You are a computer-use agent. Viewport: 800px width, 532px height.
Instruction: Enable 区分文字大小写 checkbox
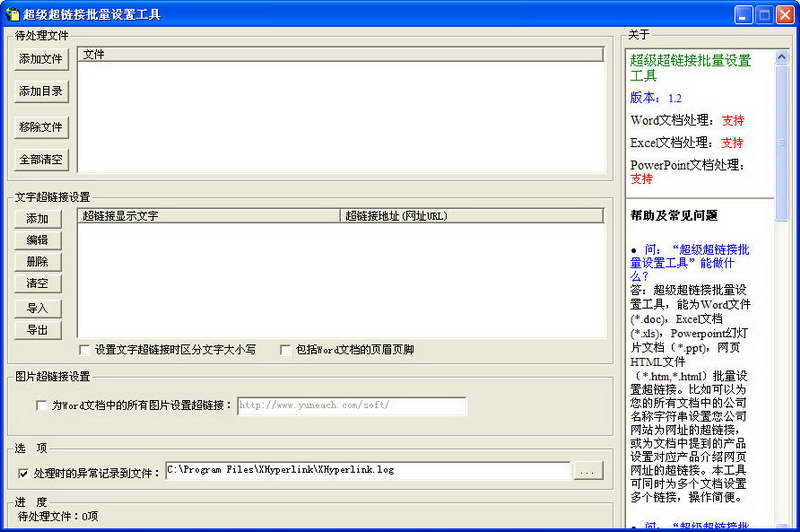85,350
